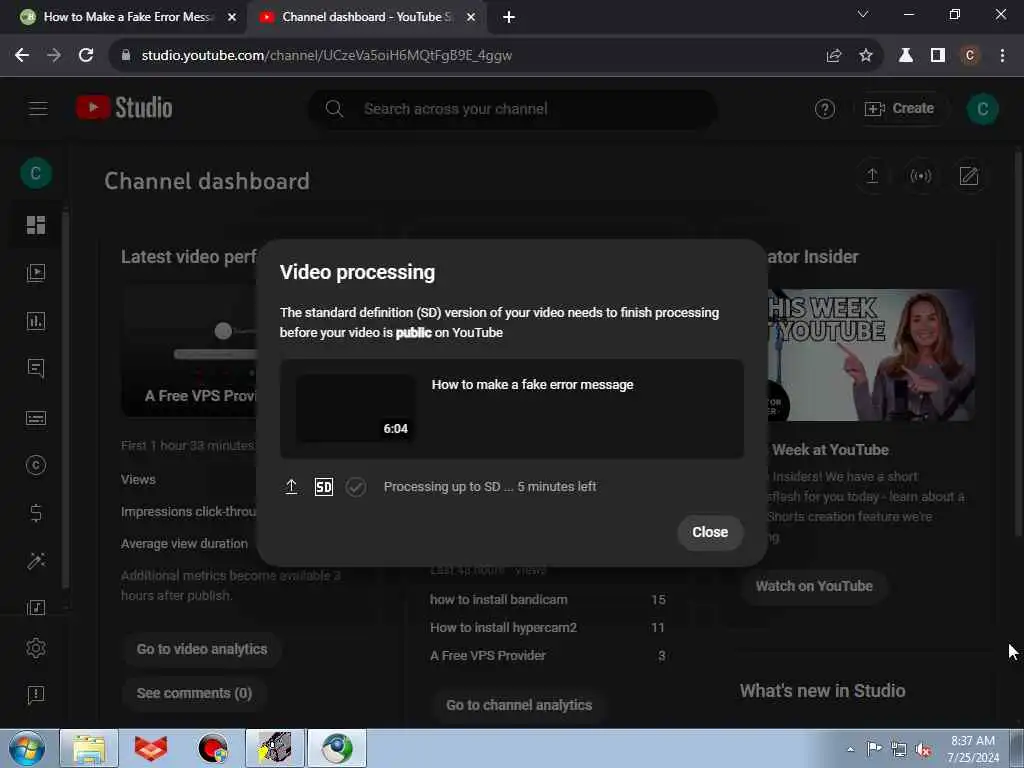
Task: Click the YouTube Studio logo
Action: pyautogui.click(x=124, y=108)
